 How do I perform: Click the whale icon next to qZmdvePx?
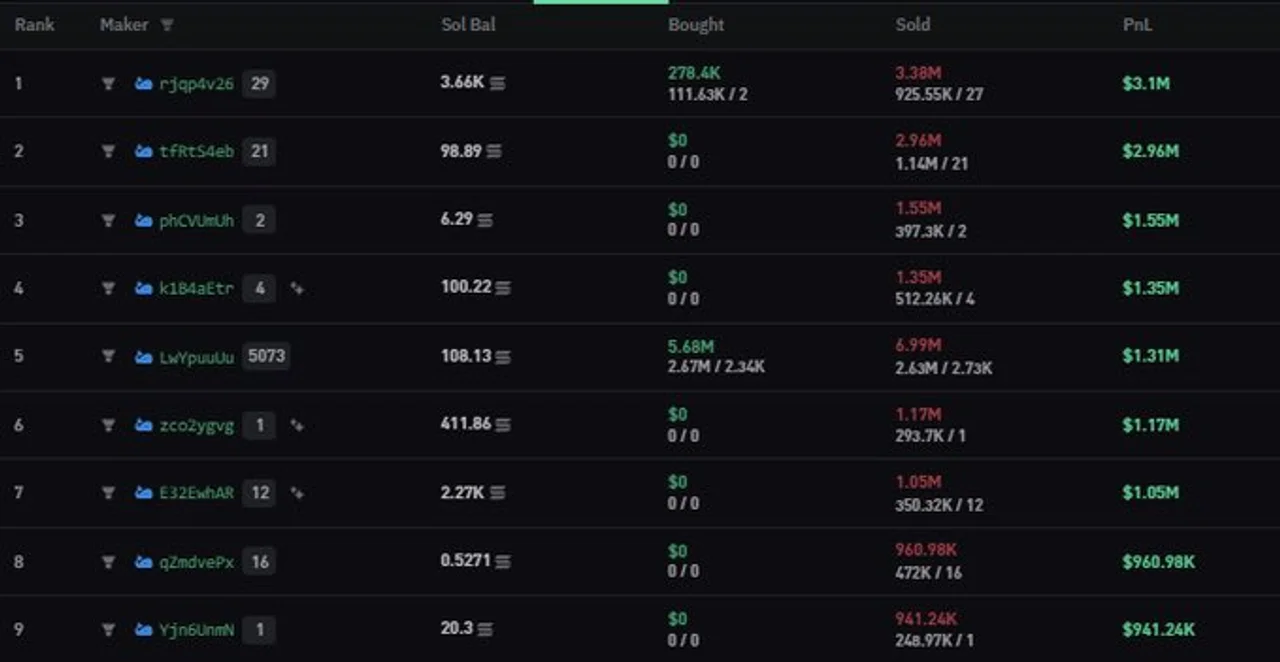[143, 562]
